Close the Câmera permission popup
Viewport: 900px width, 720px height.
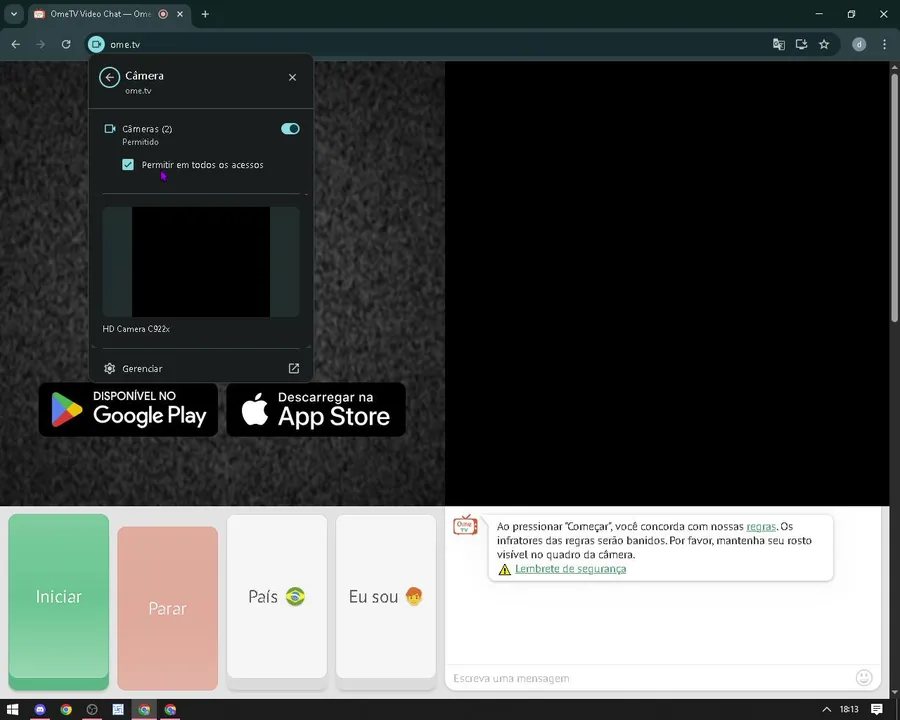pyautogui.click(x=292, y=78)
